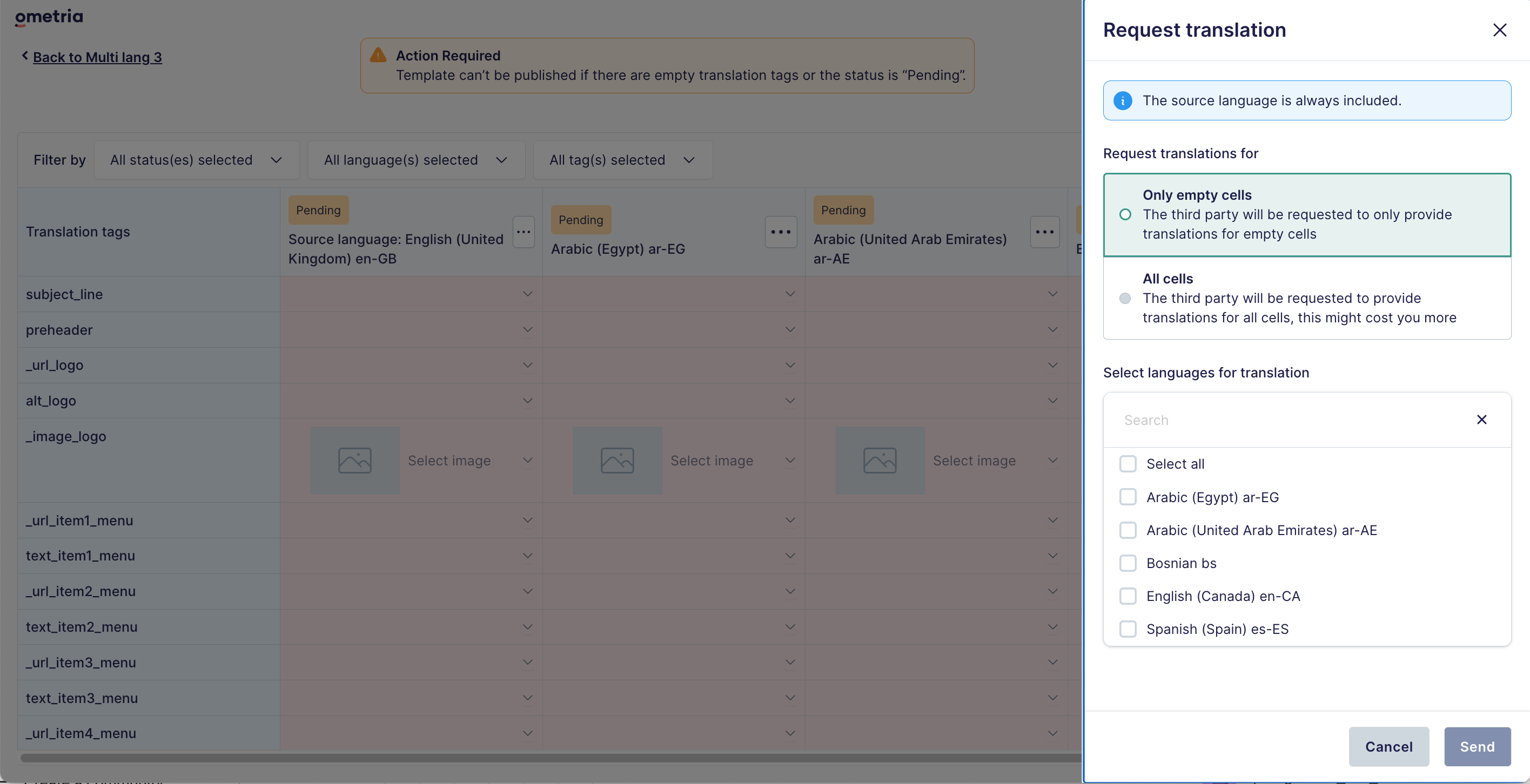Open the All status(es) selected filter
This screenshot has width=1530, height=784.
tap(197, 160)
